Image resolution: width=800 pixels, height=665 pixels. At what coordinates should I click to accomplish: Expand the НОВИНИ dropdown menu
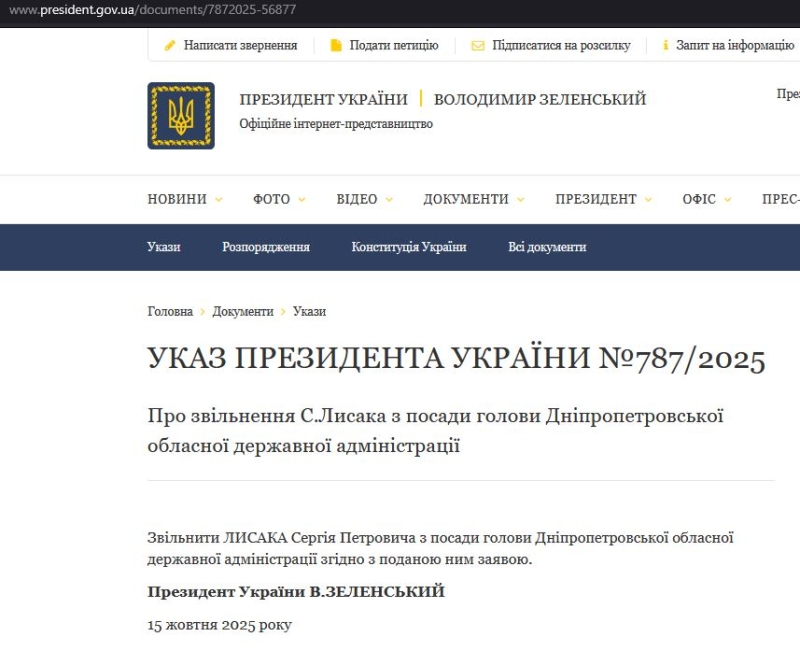pyautogui.click(x=185, y=199)
